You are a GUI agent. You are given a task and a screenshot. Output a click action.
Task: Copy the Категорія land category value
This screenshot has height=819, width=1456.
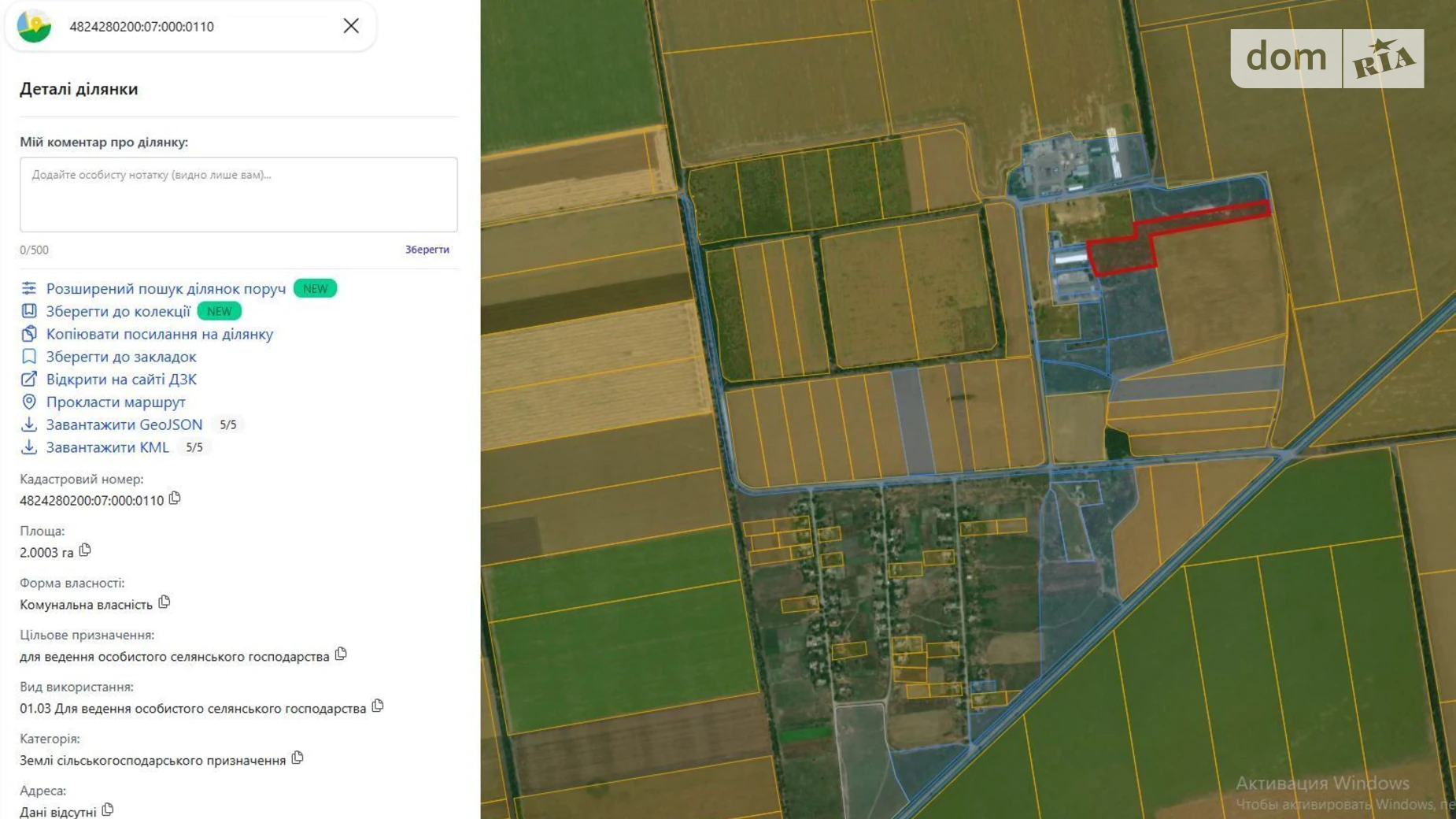[x=297, y=758]
